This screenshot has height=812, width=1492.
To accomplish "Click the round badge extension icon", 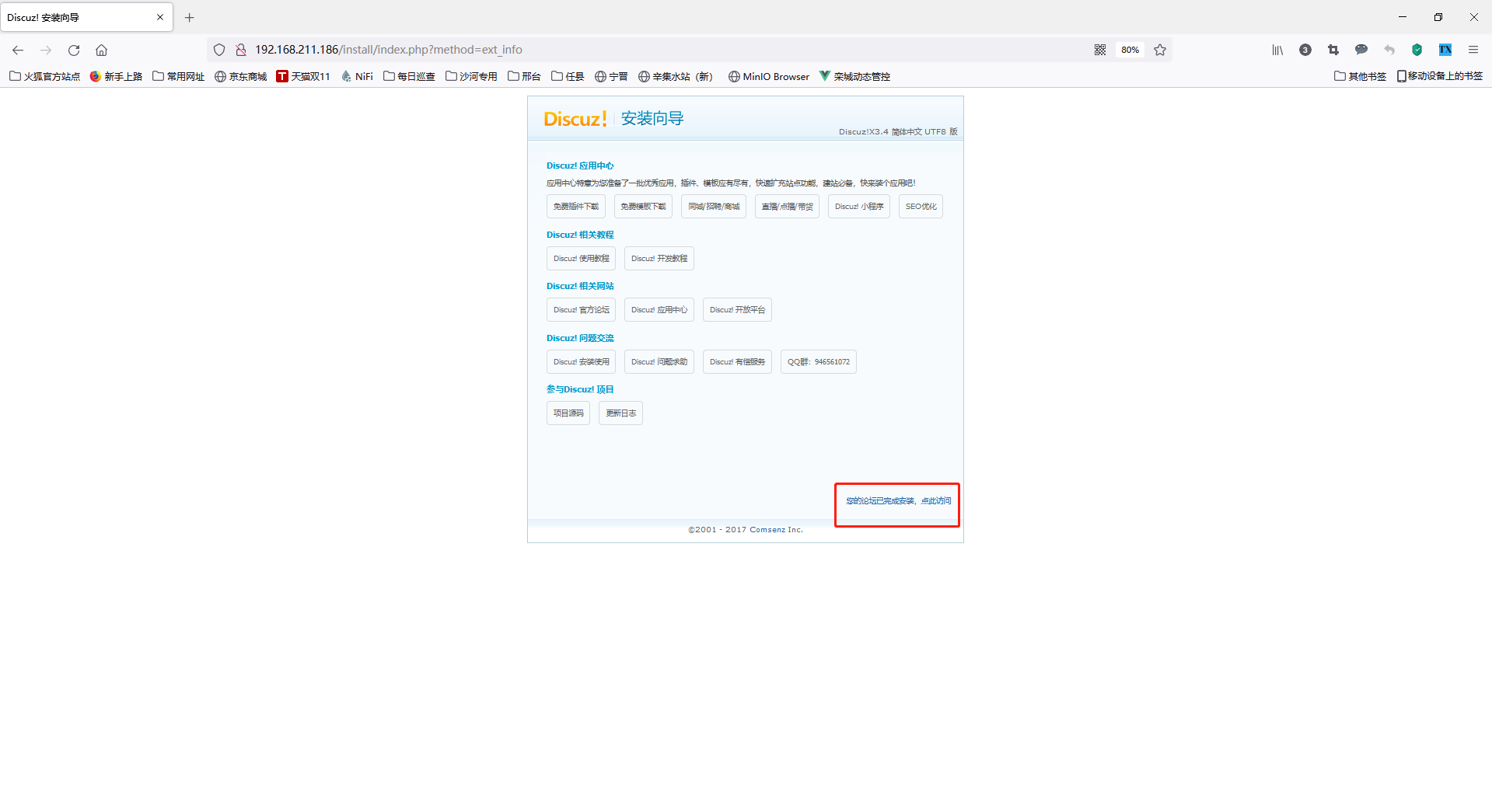I will click(x=1305, y=50).
